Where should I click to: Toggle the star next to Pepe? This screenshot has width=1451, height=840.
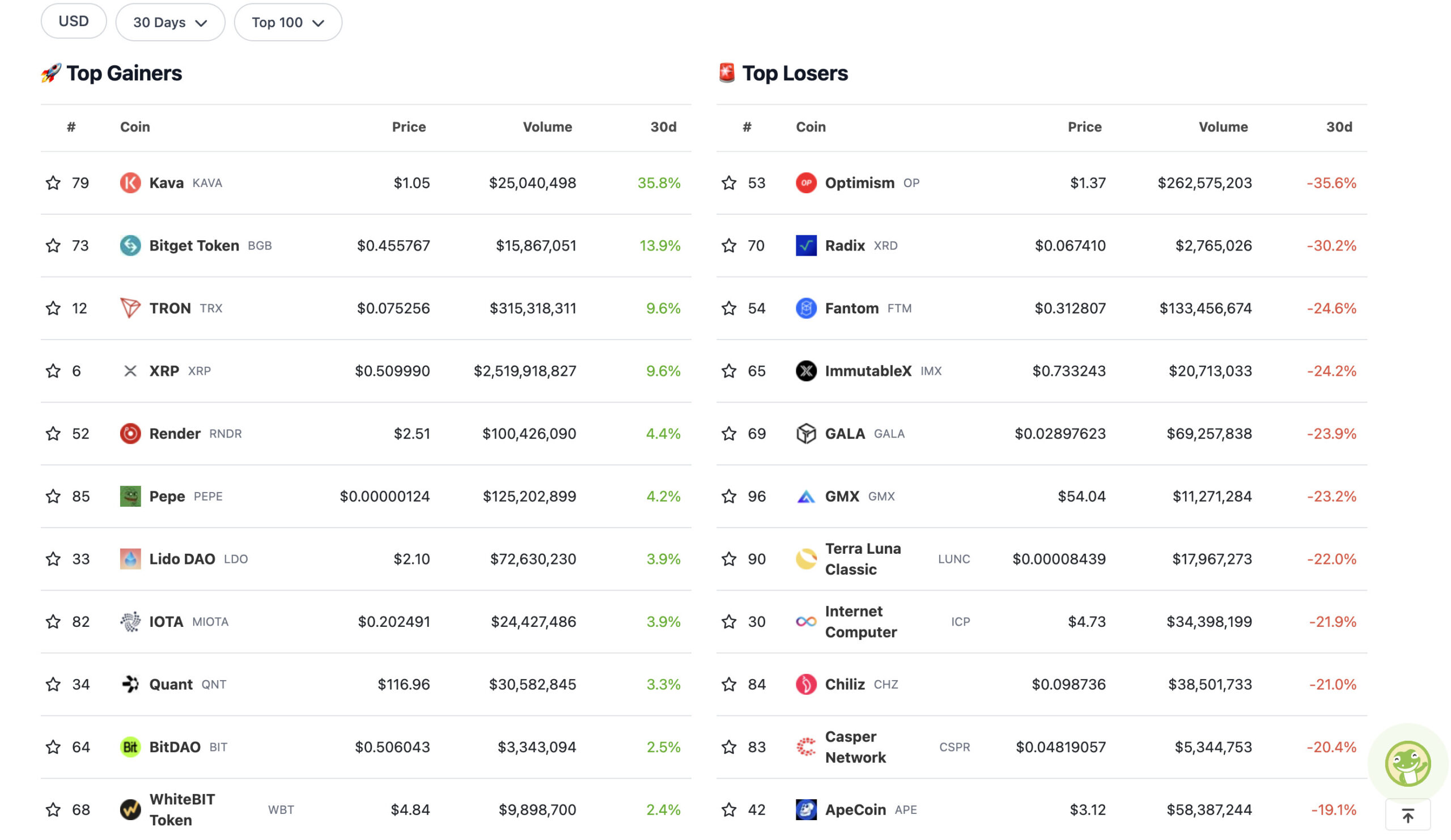(53, 497)
